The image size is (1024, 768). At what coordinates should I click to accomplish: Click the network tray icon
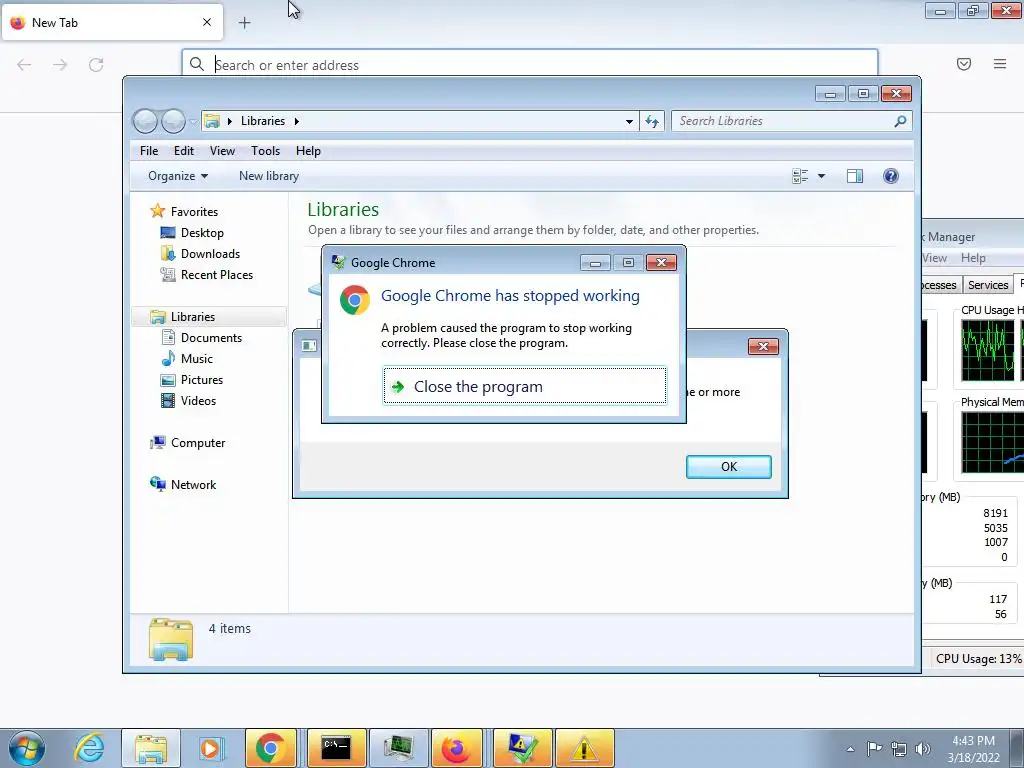(899, 749)
